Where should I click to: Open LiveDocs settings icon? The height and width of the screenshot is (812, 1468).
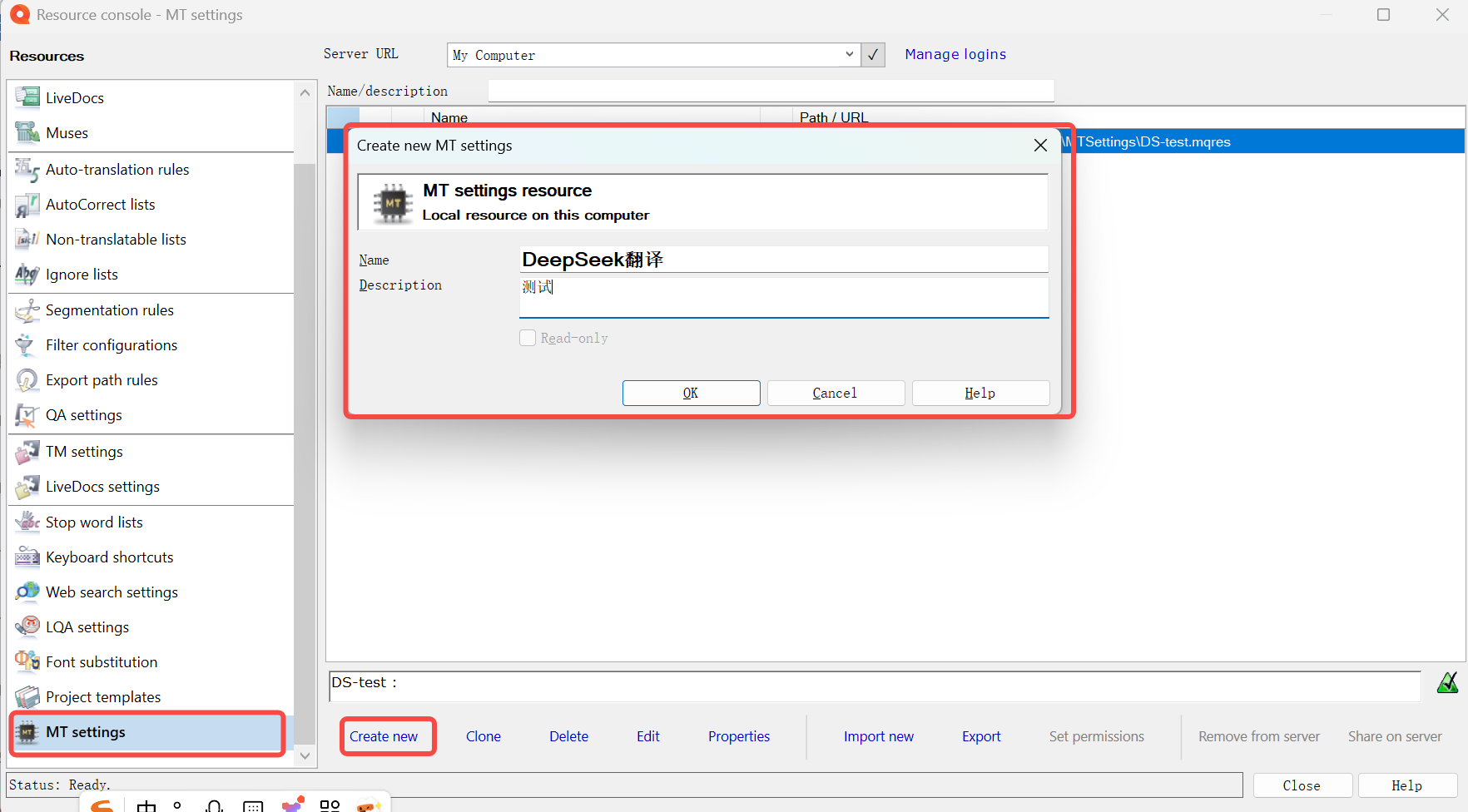[27, 487]
